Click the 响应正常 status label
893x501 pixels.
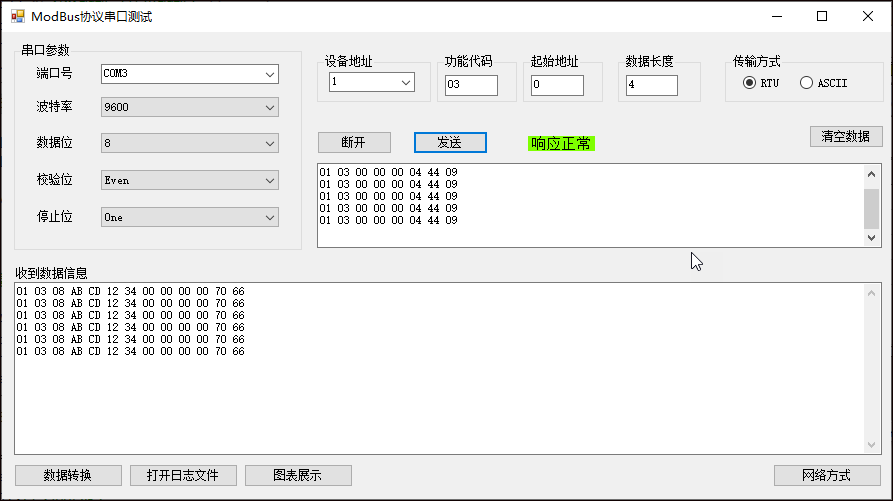pos(561,143)
